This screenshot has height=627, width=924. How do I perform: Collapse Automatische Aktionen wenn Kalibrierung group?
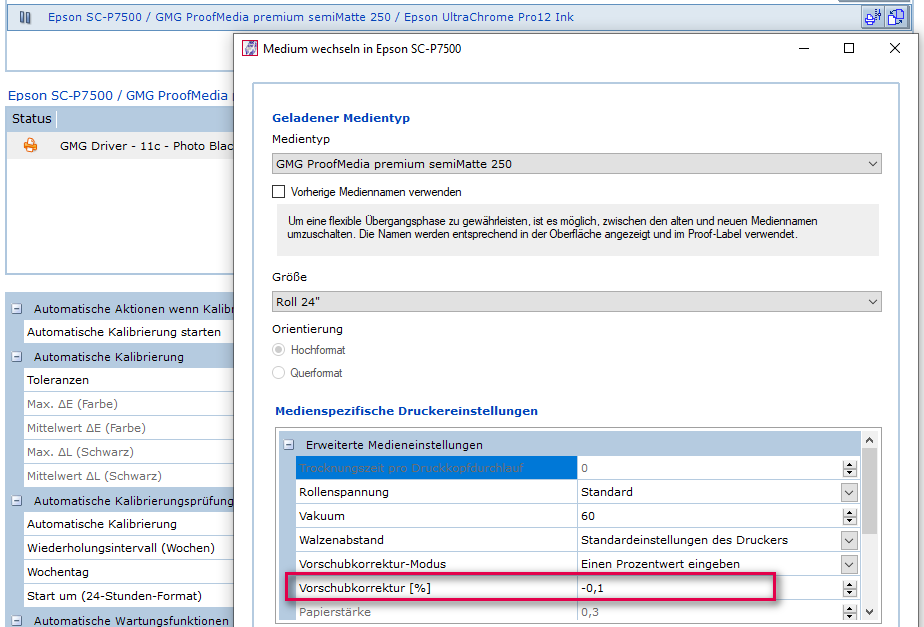[x=17, y=309]
